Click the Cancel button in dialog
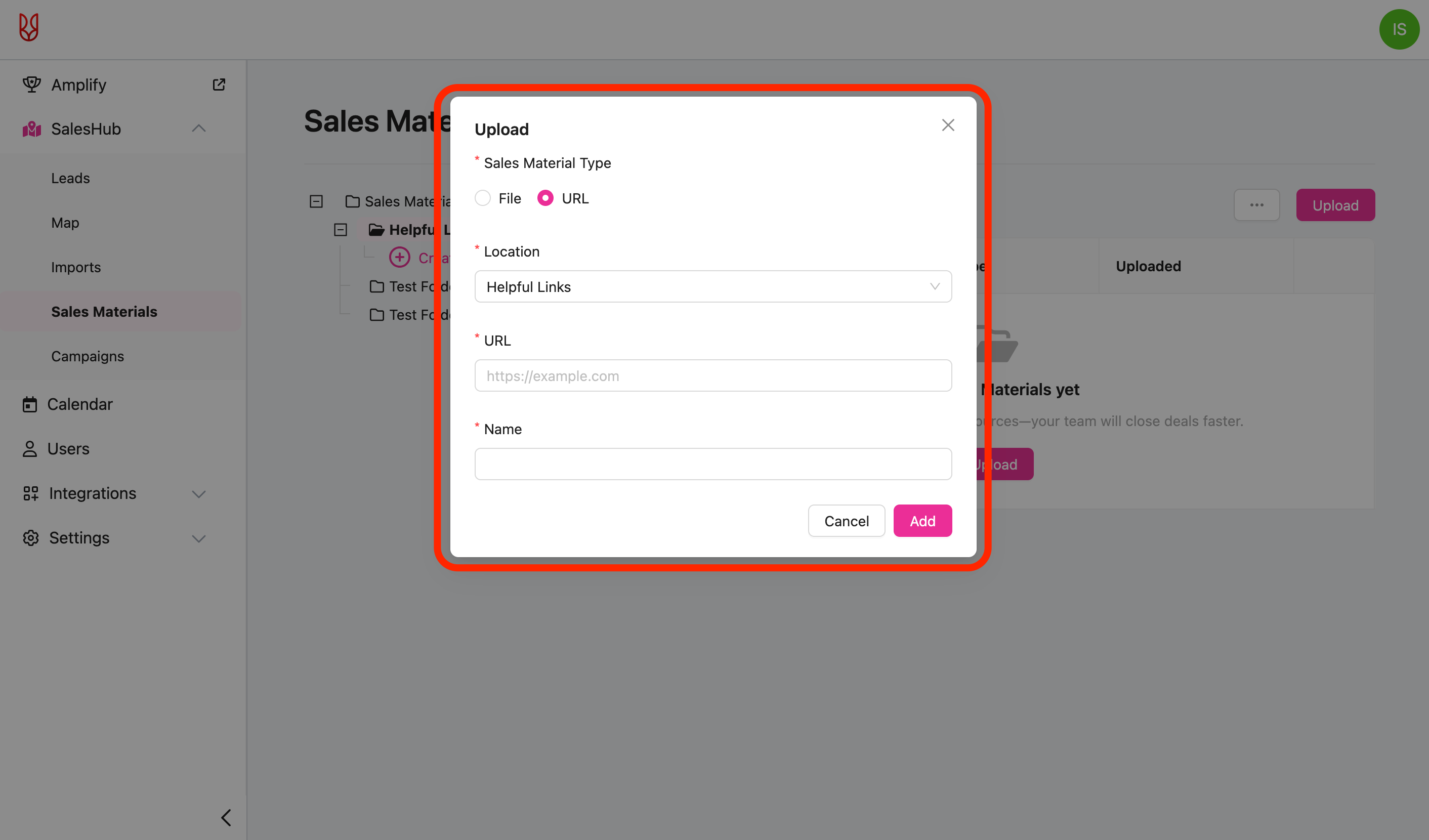This screenshot has height=840, width=1429. click(846, 521)
